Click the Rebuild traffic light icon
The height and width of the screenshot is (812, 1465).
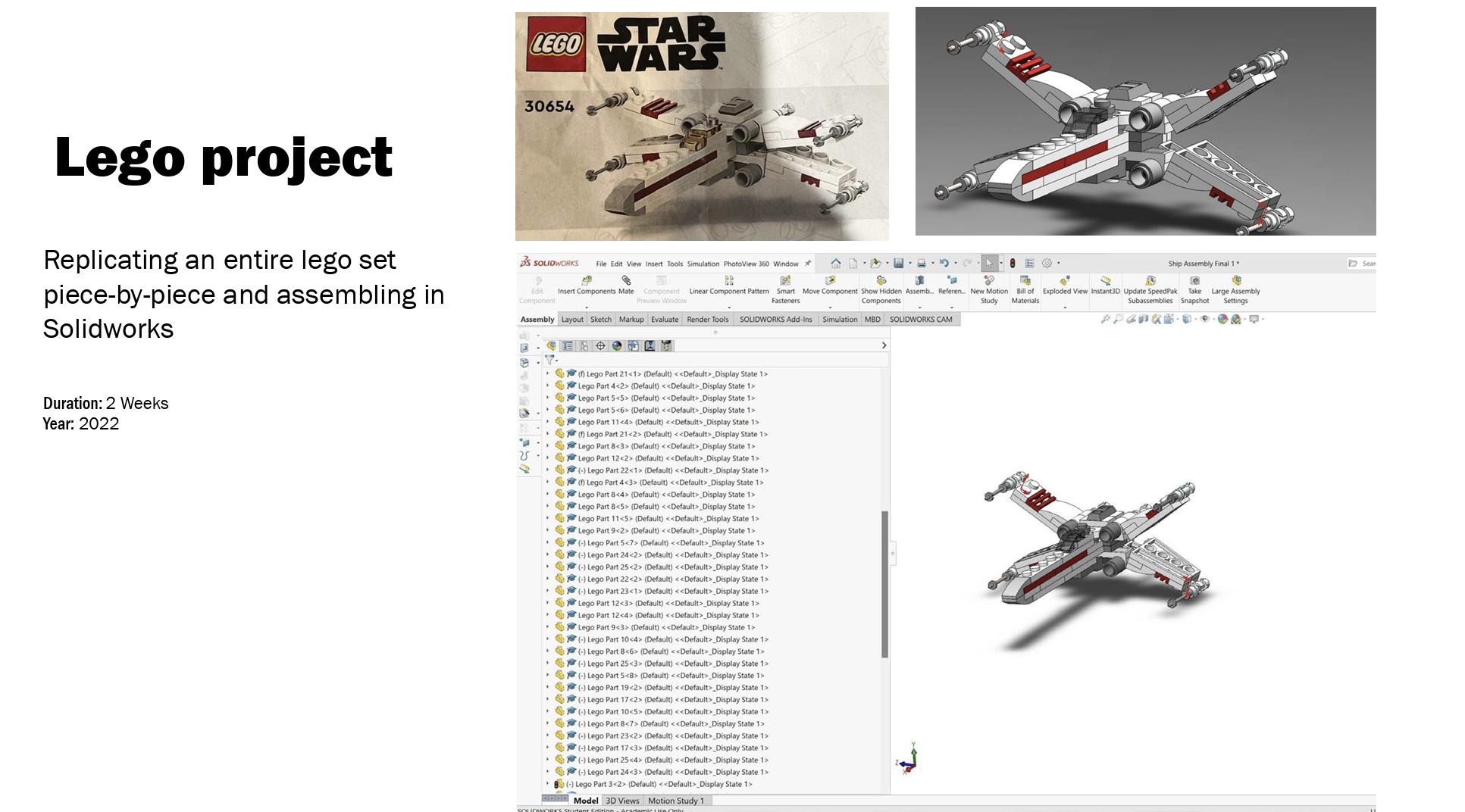tap(1013, 264)
